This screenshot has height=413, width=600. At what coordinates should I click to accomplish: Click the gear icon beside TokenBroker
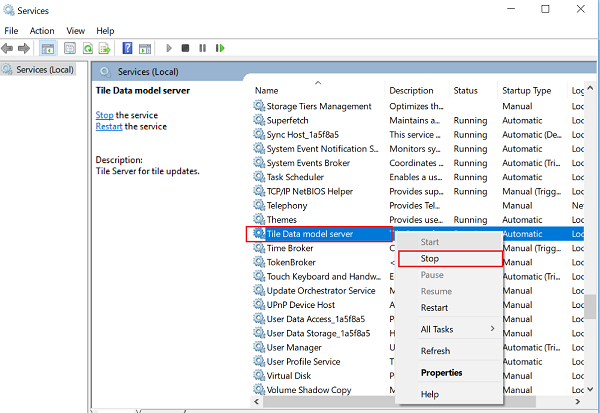(259, 262)
